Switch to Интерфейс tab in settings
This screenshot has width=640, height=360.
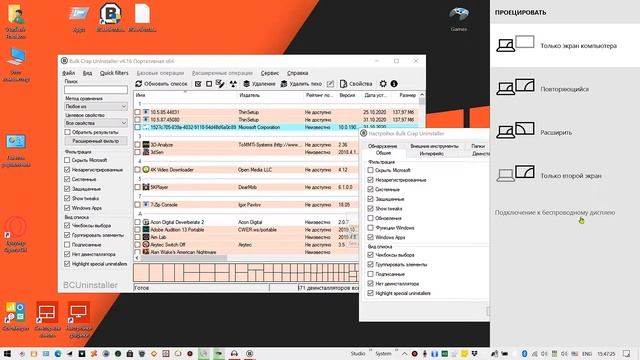(x=431, y=153)
